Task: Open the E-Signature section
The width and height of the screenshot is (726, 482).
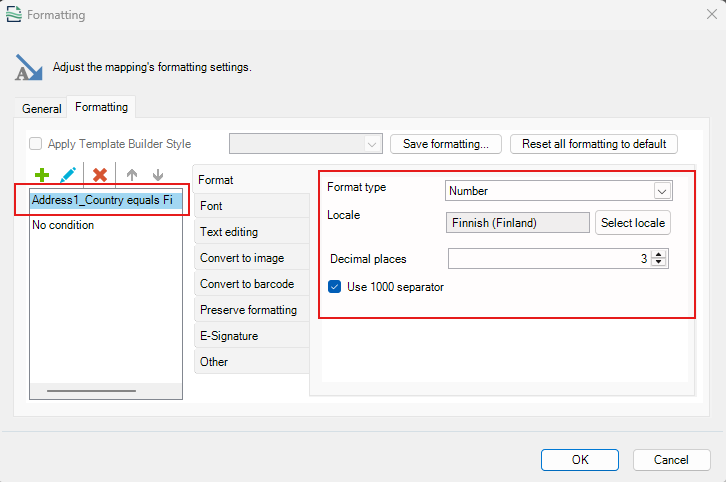Action: 251,336
